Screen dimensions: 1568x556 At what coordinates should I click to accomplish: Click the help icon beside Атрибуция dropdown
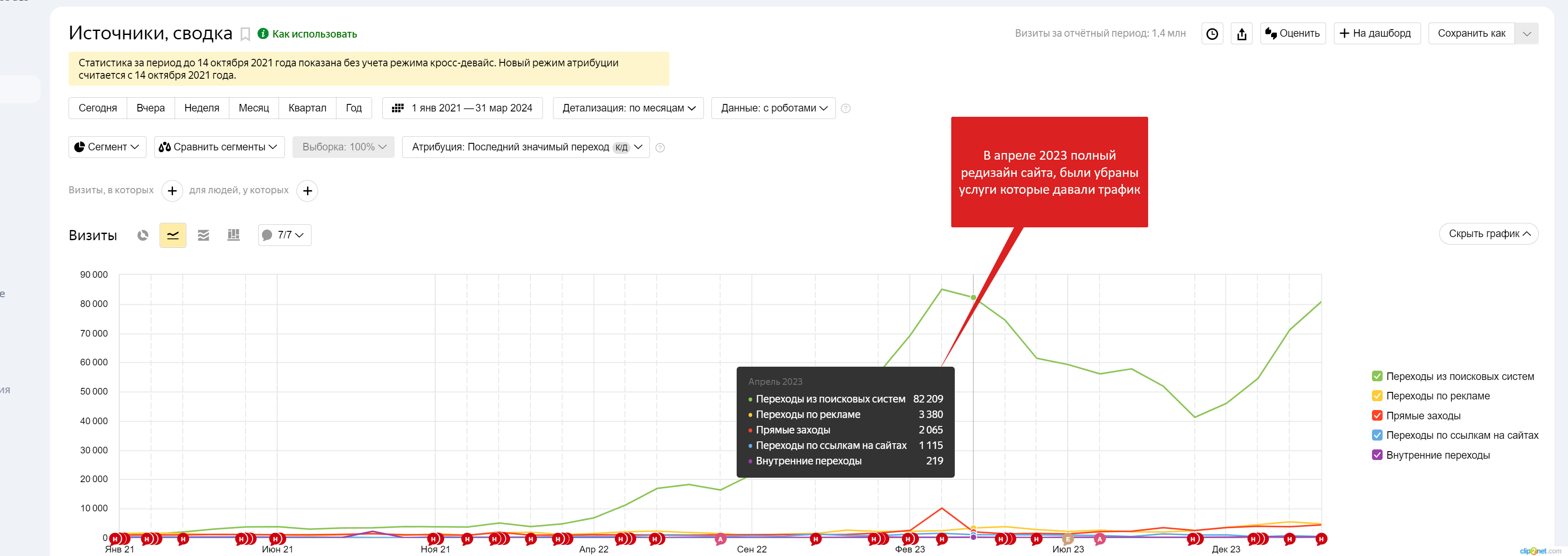click(x=660, y=147)
